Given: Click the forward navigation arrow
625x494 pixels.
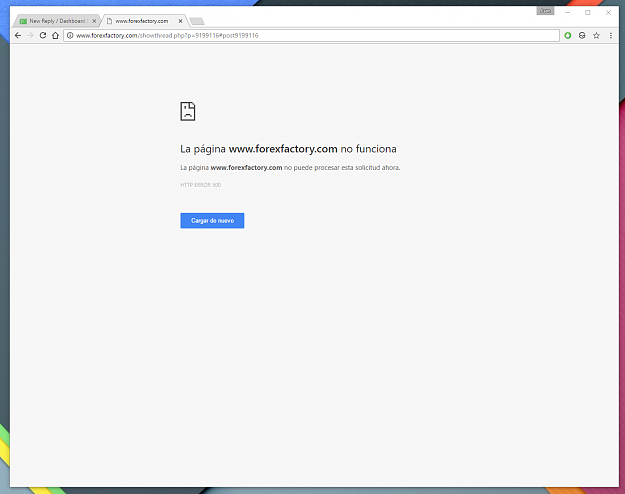Looking at the screenshot, I should (x=30, y=35).
